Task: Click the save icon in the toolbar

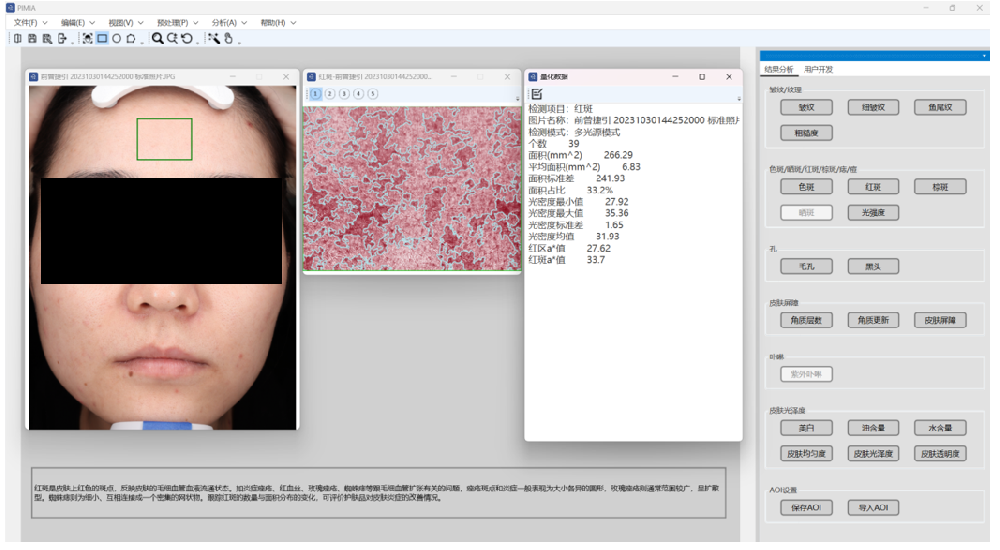Action: pyautogui.click(x=32, y=38)
